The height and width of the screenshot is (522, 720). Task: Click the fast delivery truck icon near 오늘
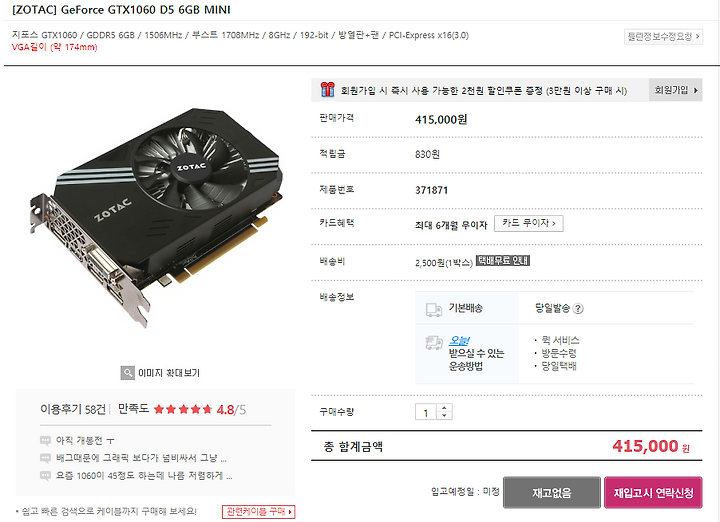(433, 342)
